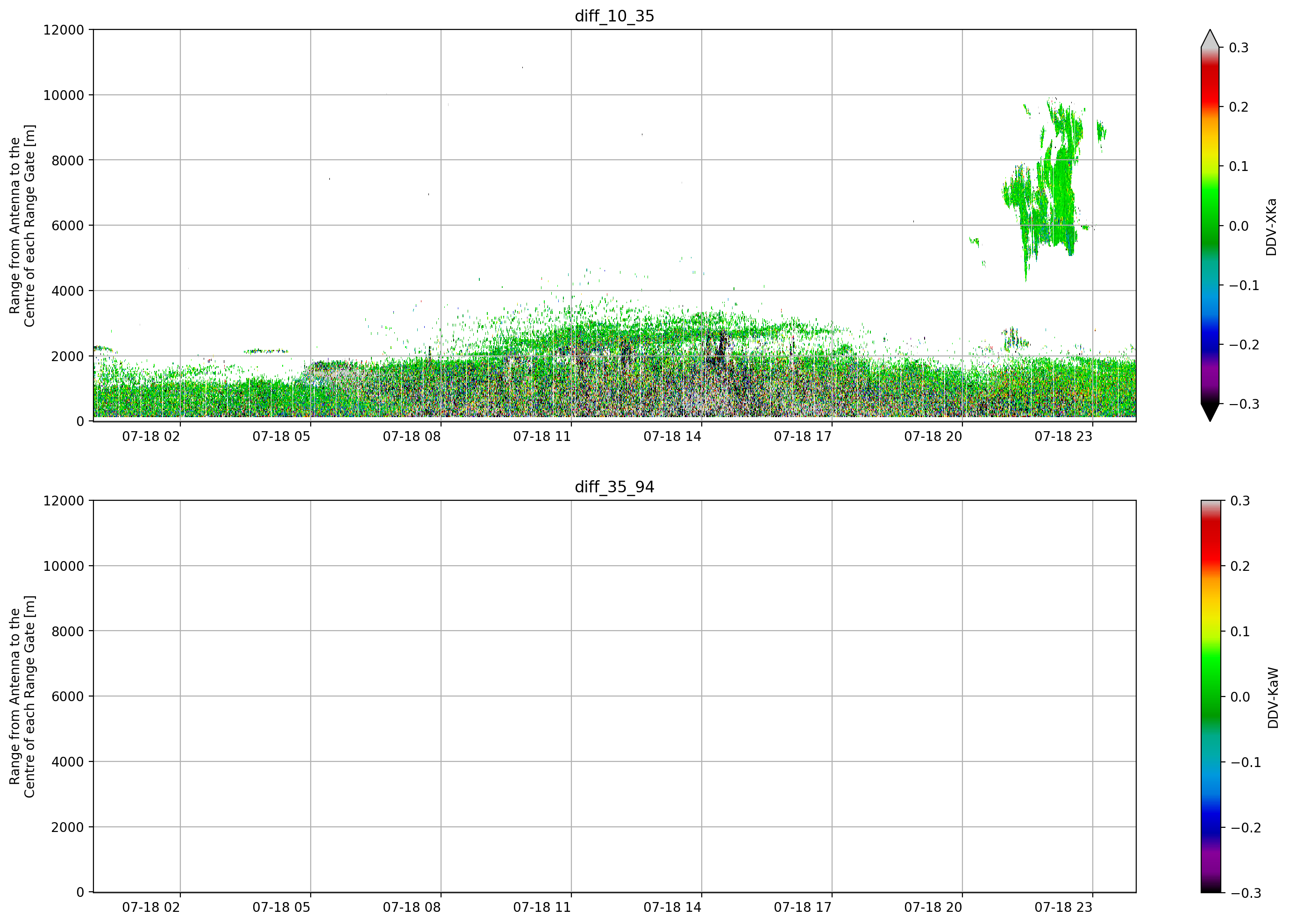This screenshot has width=1289, height=924.
Task: Click the '07-18 02' tick label under the bottom plot
Action: click(151, 907)
